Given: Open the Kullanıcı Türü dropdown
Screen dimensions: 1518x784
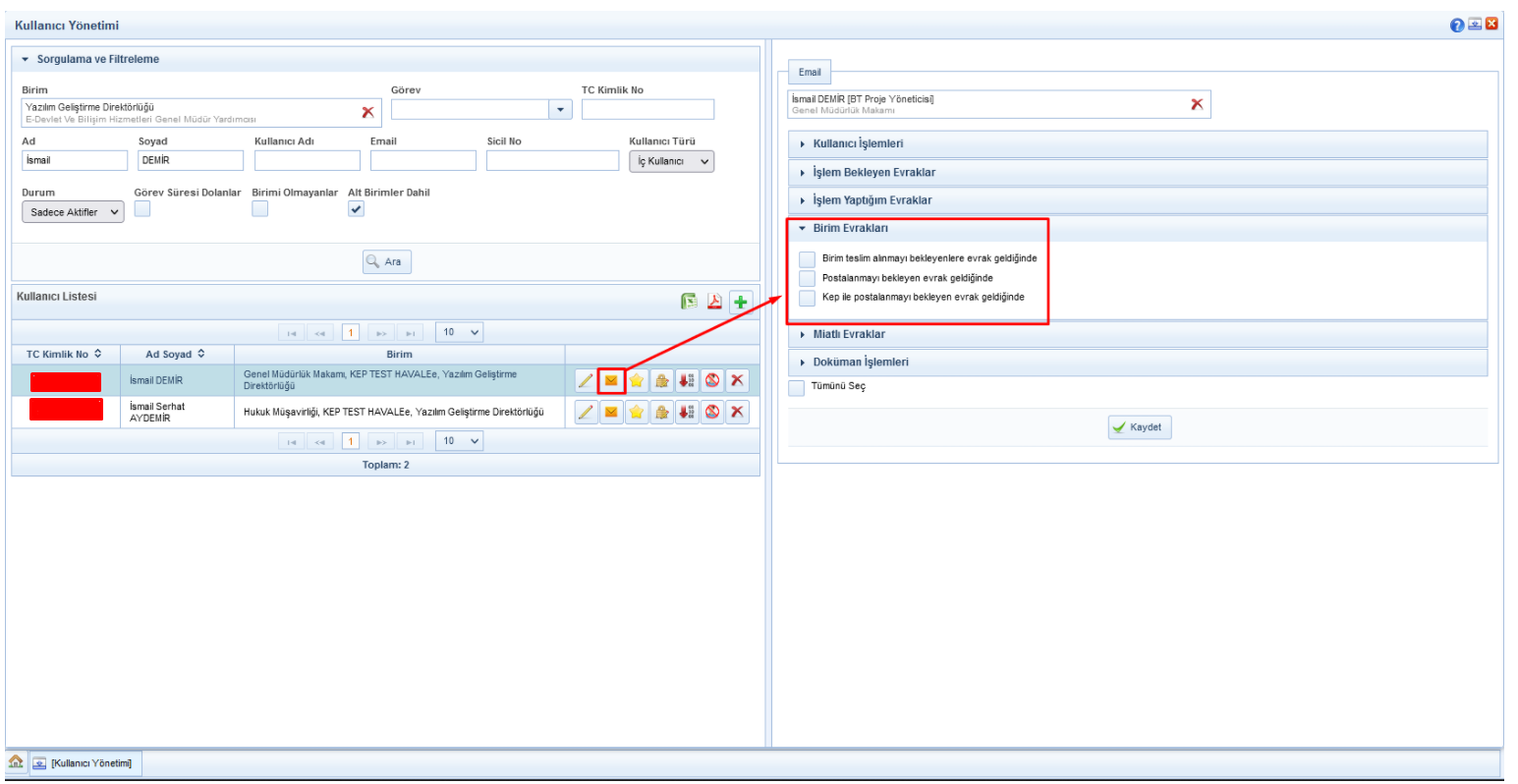Looking at the screenshot, I should coord(672,161).
